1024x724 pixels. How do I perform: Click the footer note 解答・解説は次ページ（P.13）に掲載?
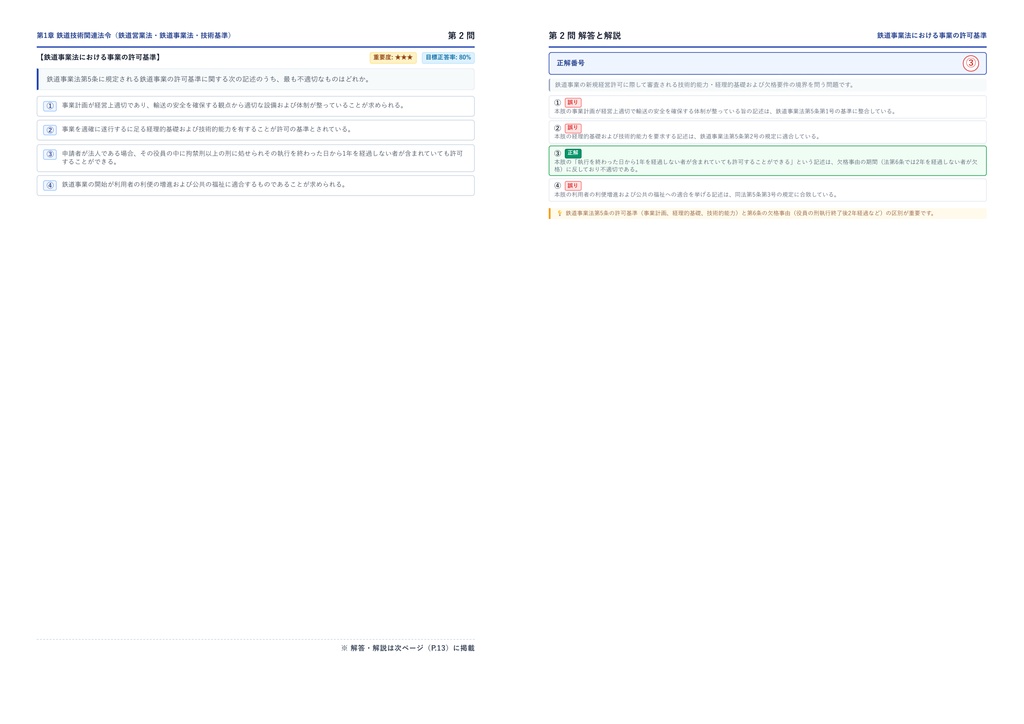pyautogui.click(x=408, y=648)
